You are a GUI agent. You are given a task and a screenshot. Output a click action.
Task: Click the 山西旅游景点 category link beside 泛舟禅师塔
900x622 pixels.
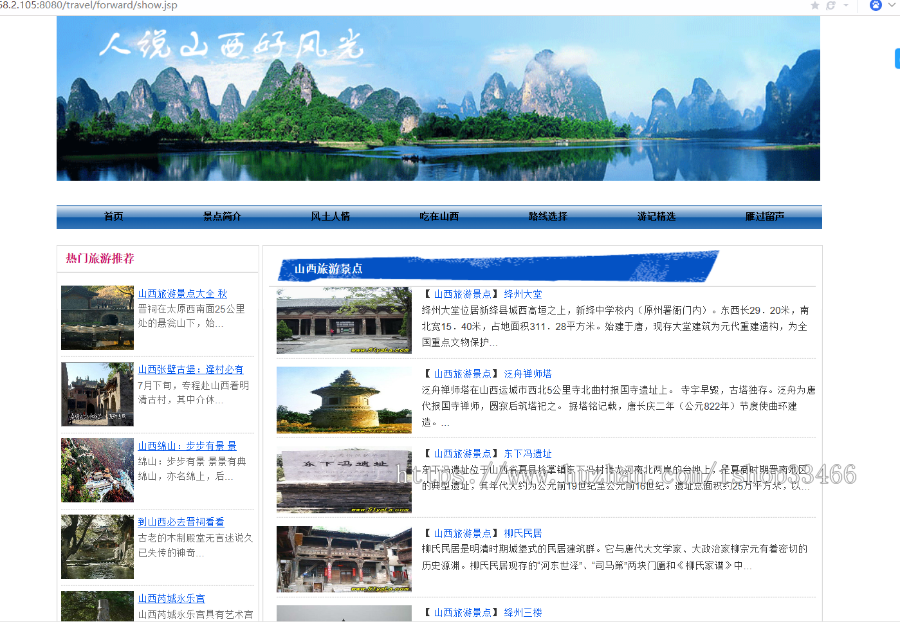(x=463, y=374)
